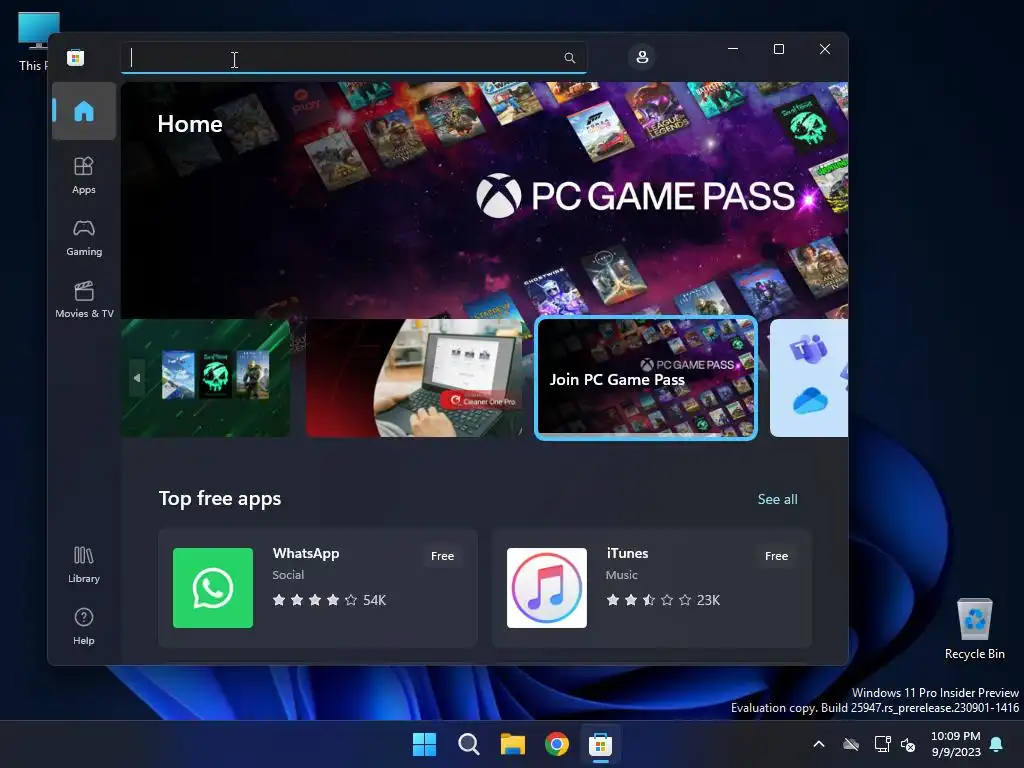Open Movies & TV section
The height and width of the screenshot is (768, 1024).
click(84, 299)
